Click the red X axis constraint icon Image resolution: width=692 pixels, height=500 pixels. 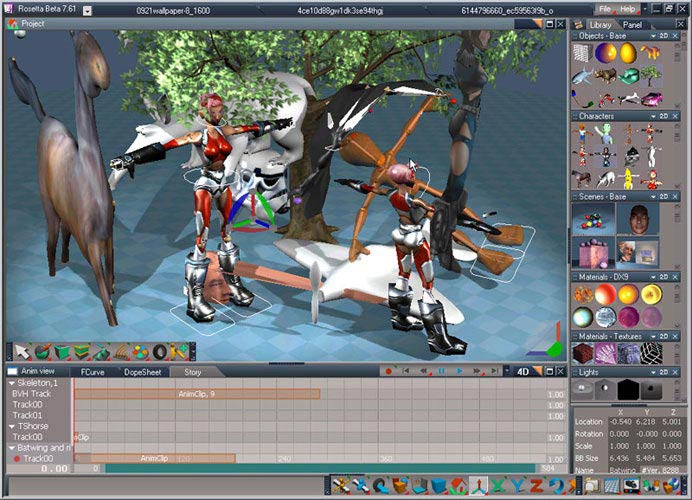coord(497,486)
